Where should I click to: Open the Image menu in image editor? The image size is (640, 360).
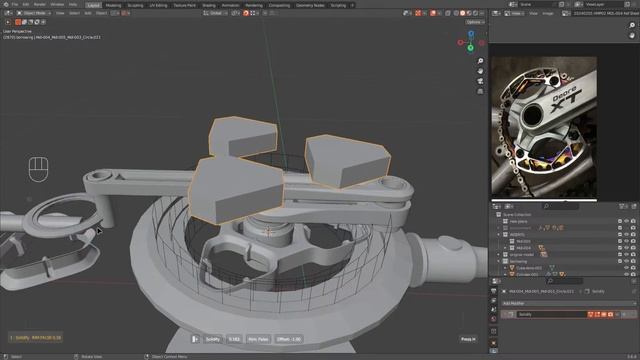tap(548, 13)
